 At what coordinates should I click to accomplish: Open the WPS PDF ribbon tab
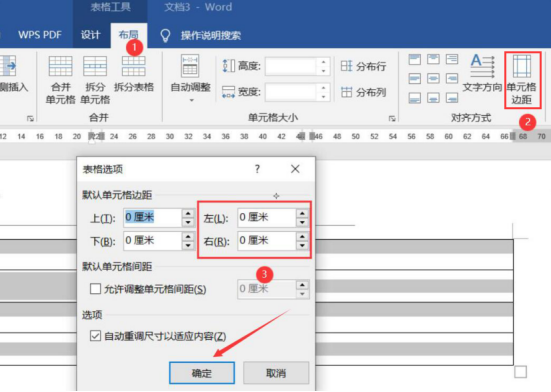click(x=40, y=35)
